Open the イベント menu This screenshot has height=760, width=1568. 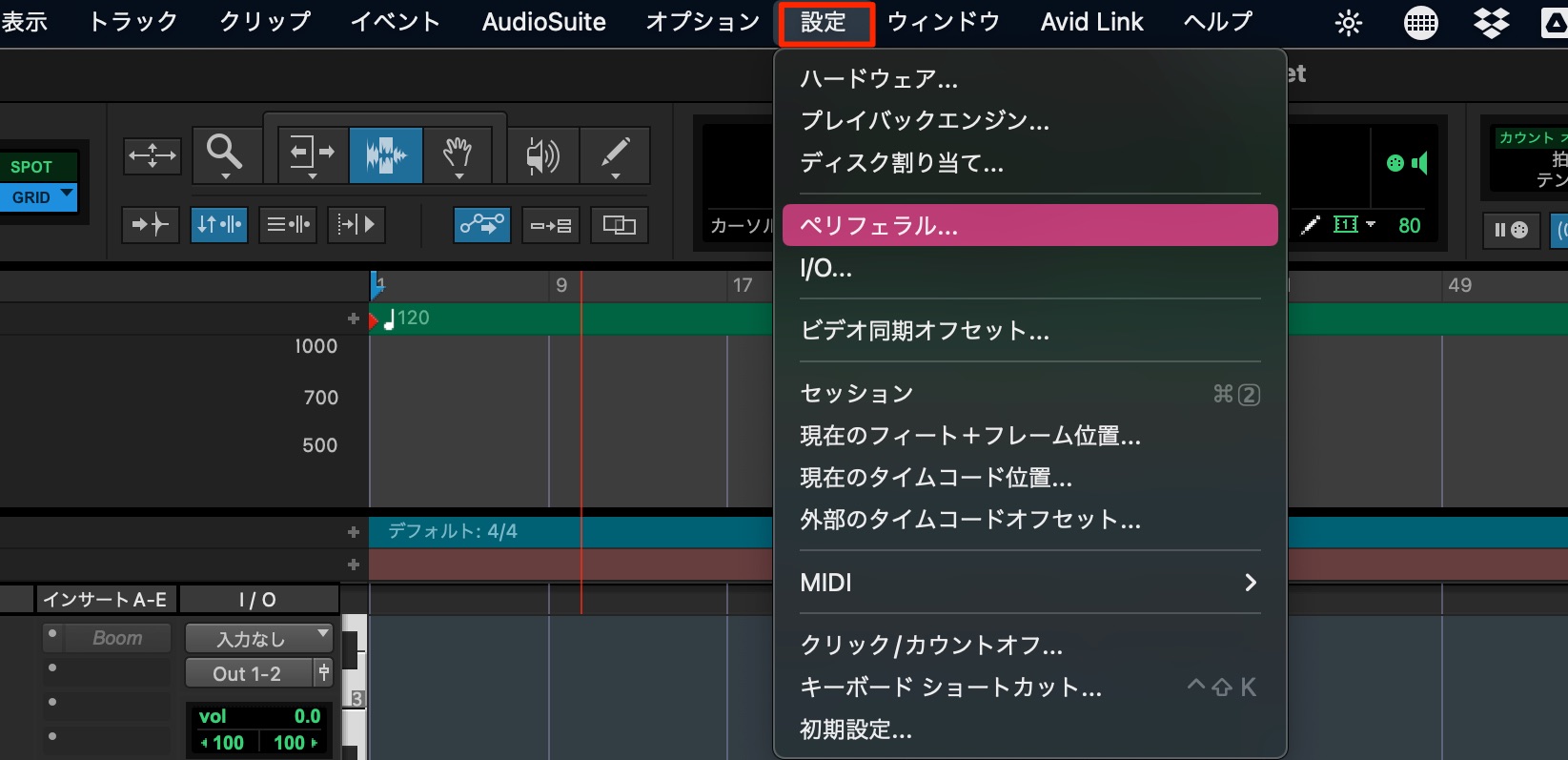[396, 22]
